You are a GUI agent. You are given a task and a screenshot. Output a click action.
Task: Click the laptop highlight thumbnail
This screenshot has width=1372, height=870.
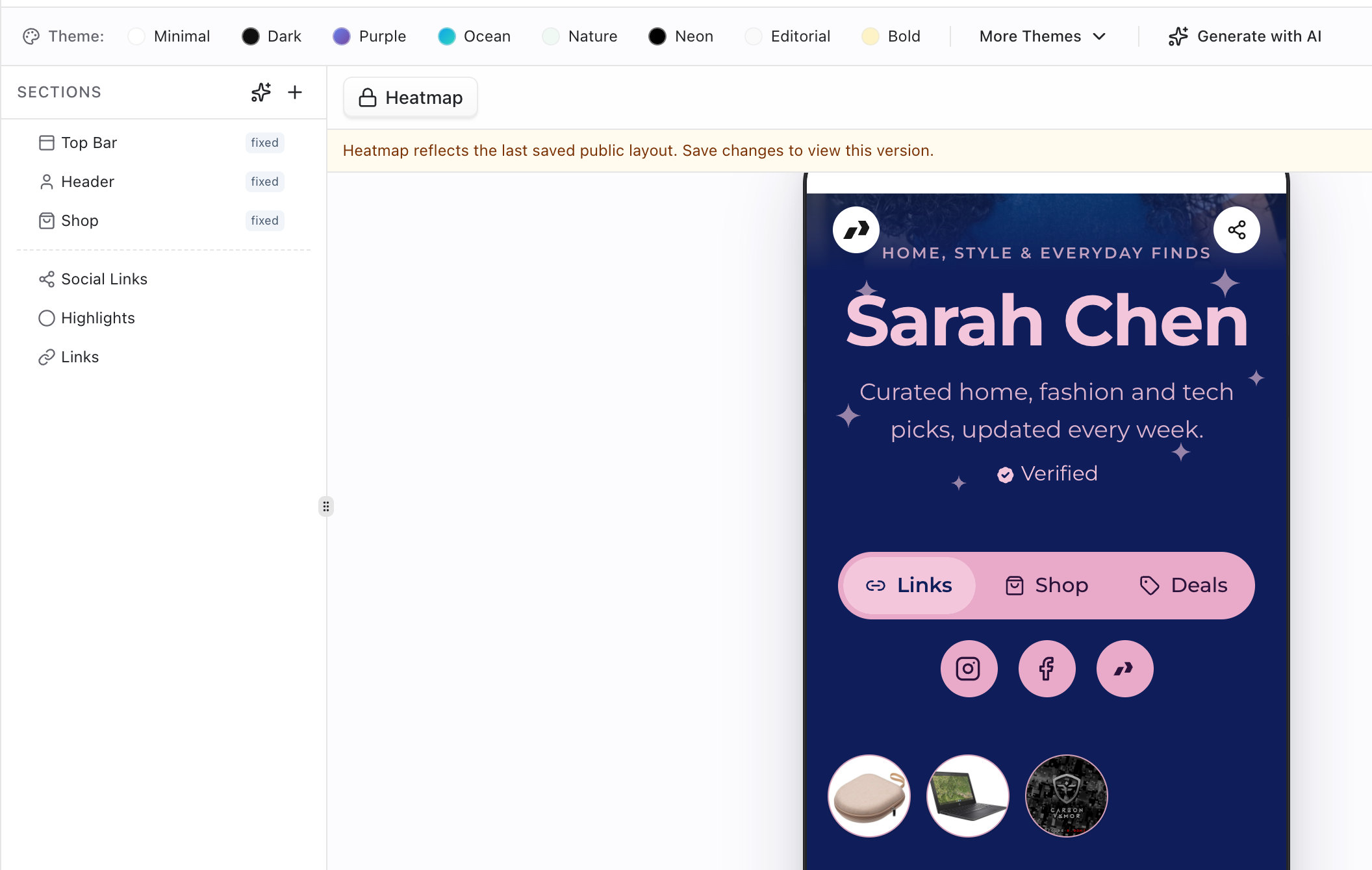pyautogui.click(x=968, y=796)
